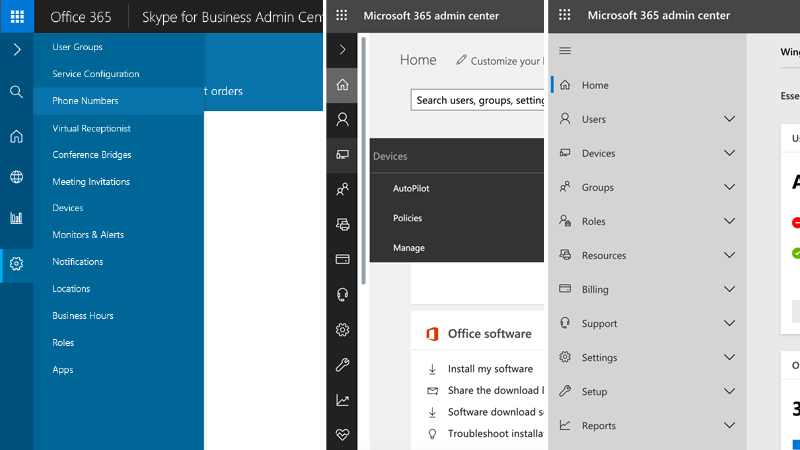Select Manage in the Devices flyout
800x450 pixels.
pyautogui.click(x=409, y=247)
